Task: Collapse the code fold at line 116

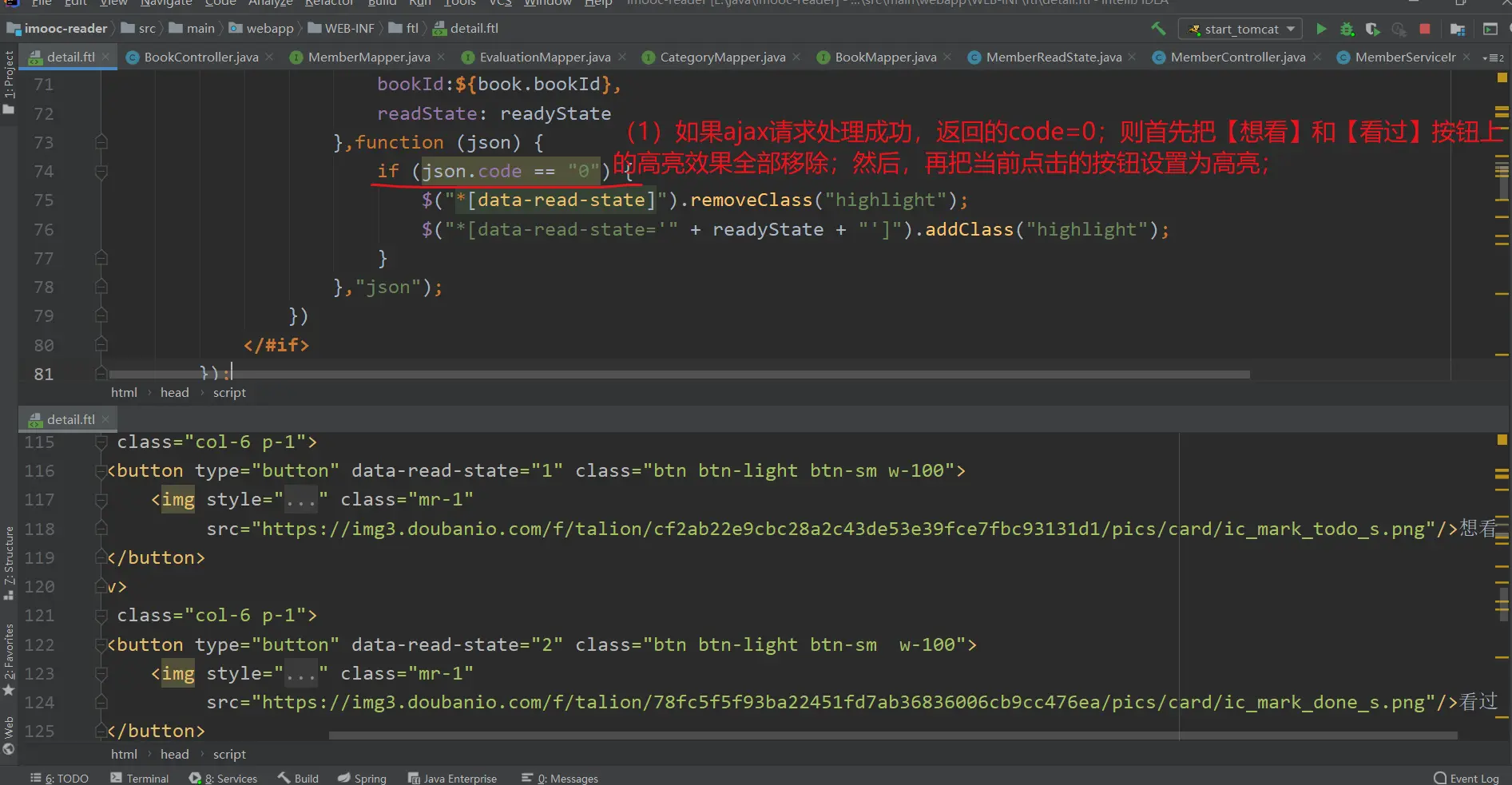Action: point(101,471)
